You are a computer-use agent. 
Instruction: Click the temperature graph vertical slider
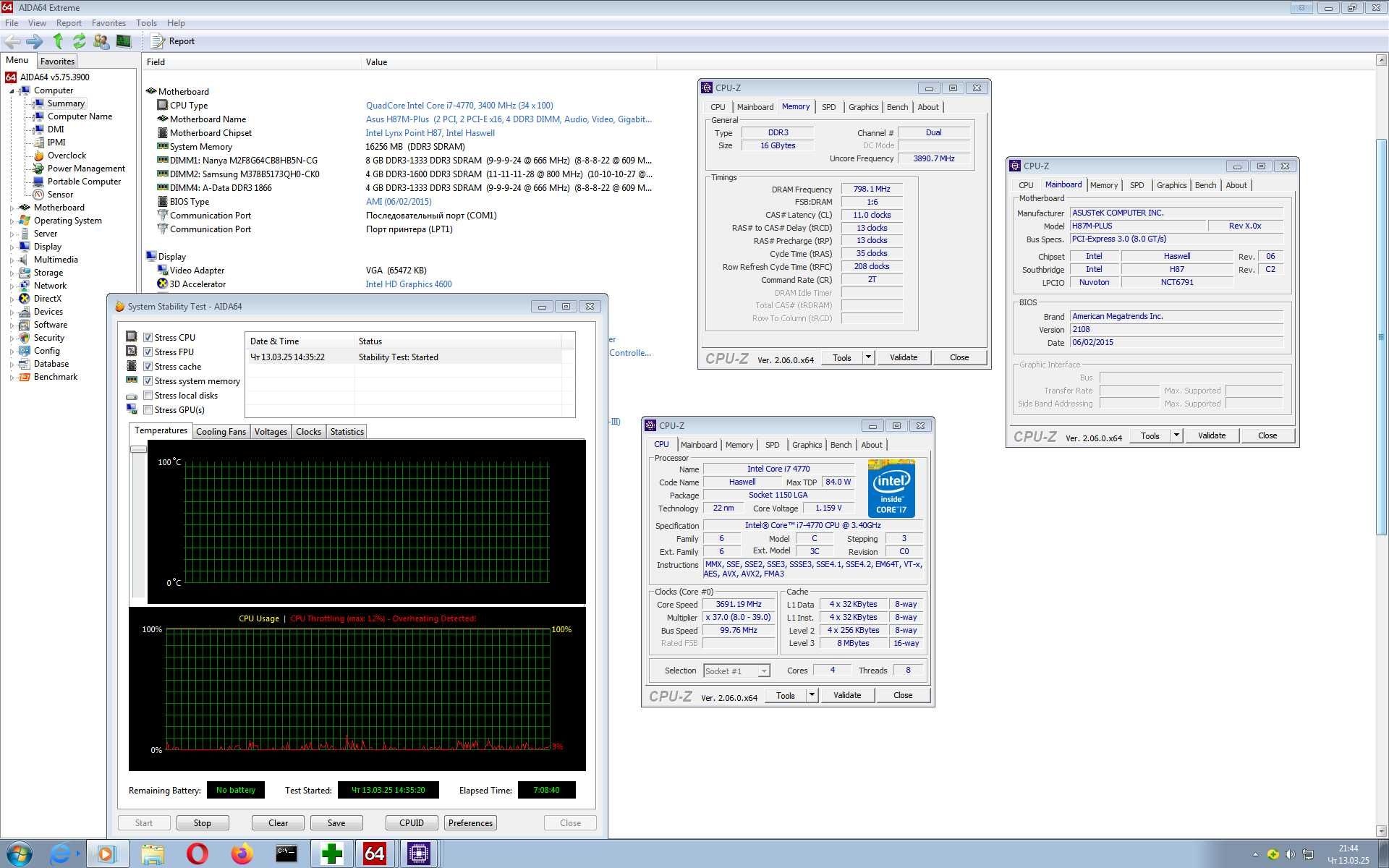[138, 449]
